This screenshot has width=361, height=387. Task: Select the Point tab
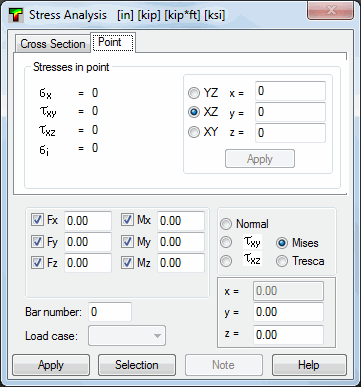coord(113,42)
